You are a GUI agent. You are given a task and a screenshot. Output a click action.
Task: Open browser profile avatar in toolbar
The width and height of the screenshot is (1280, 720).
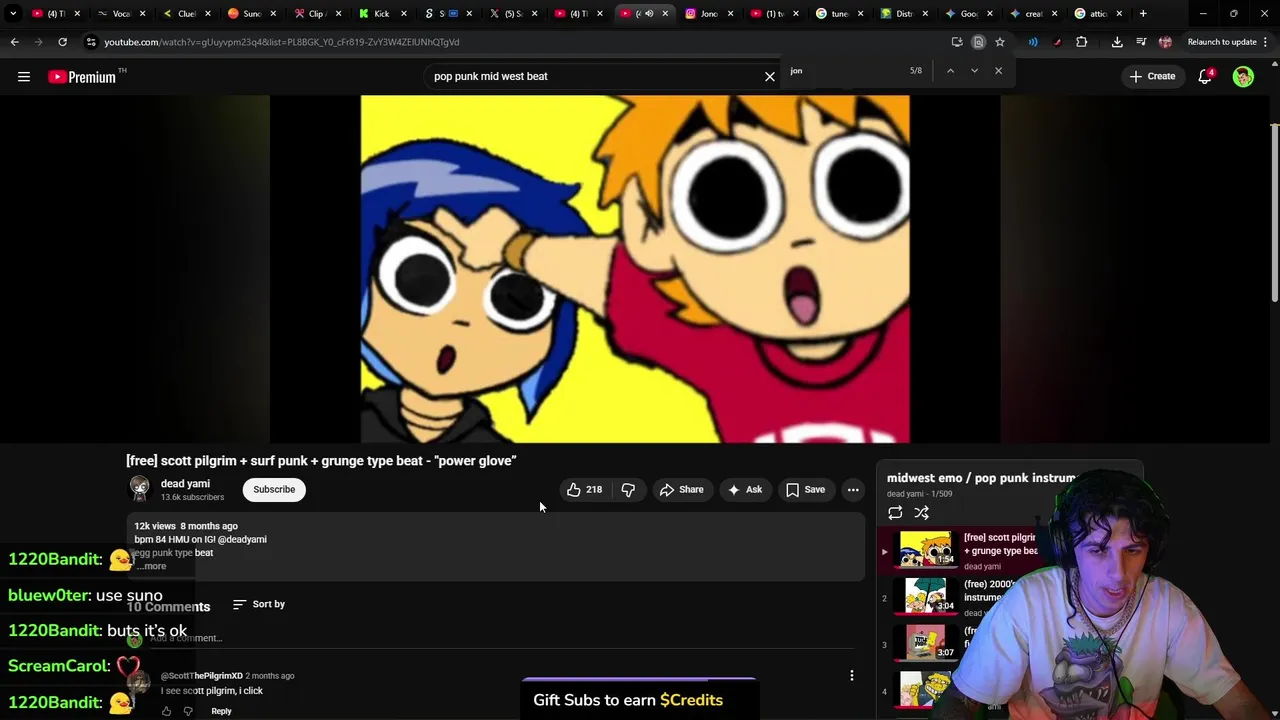click(1165, 42)
